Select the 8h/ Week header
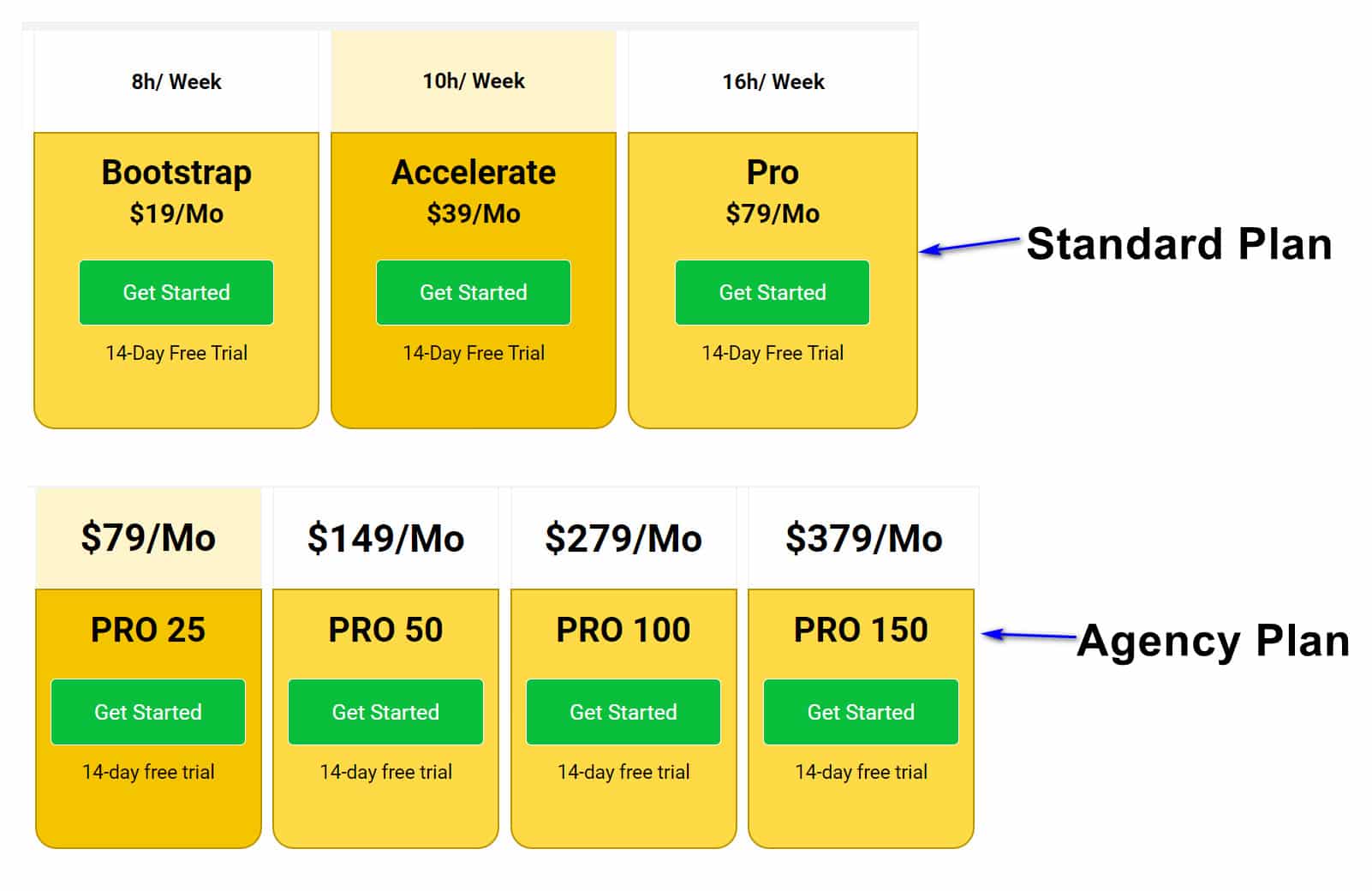Image resolution: width=1372 pixels, height=891 pixels. point(176,81)
